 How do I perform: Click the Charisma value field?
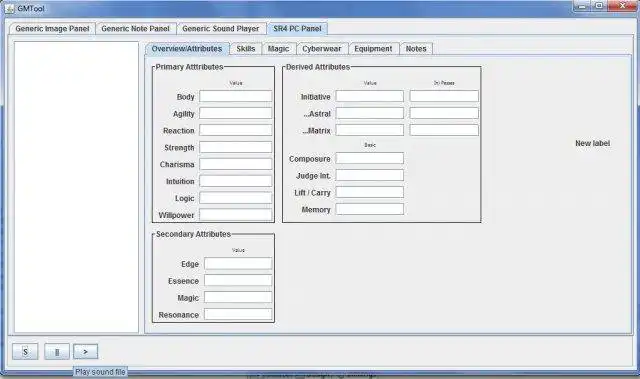click(236, 164)
